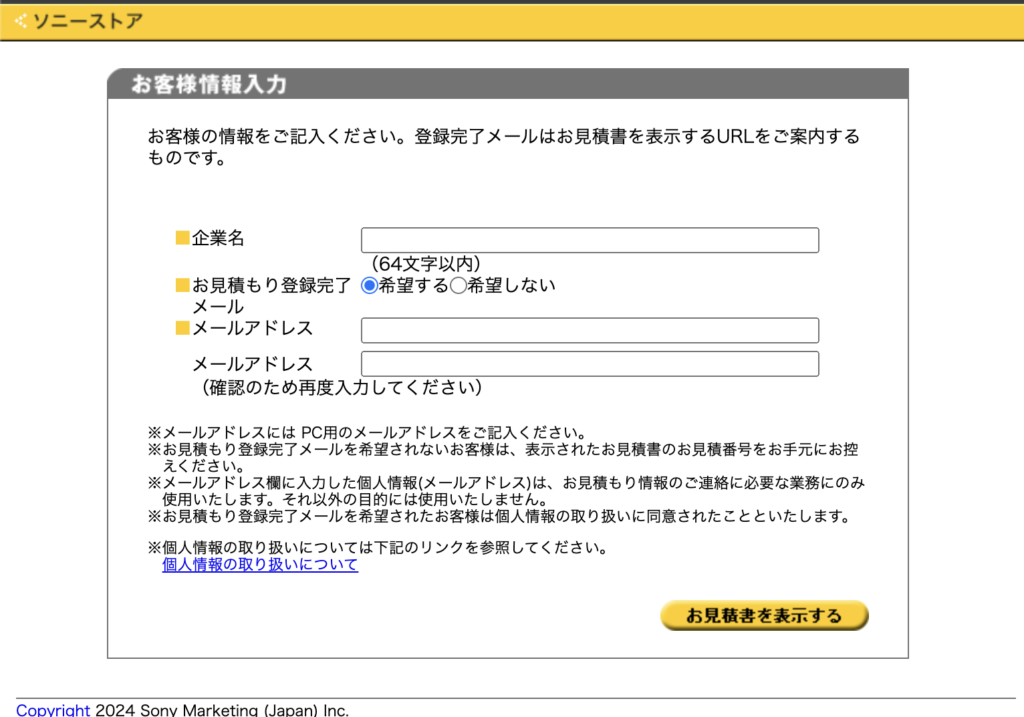1024x717 pixels.
Task: Click the 確認のため再度入力してください hint text
Action: (x=342, y=387)
